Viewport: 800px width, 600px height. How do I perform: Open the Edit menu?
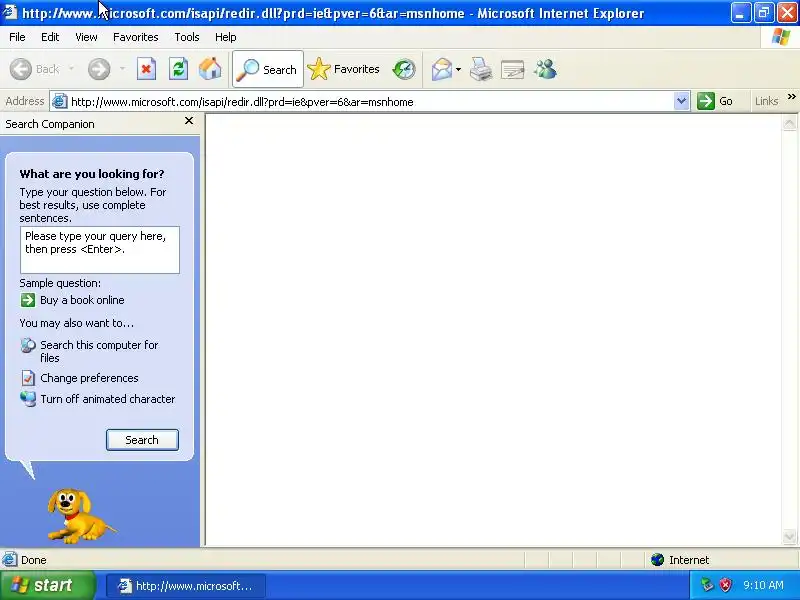point(50,37)
